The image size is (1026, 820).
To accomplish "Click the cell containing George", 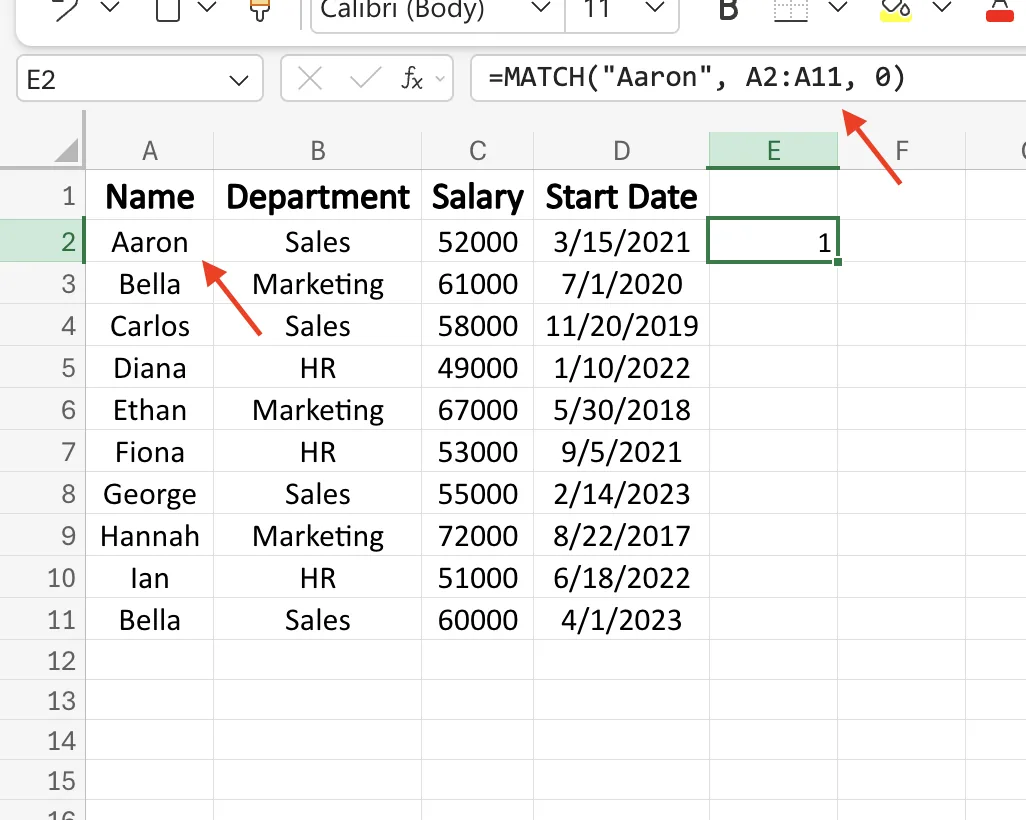I will point(150,493).
